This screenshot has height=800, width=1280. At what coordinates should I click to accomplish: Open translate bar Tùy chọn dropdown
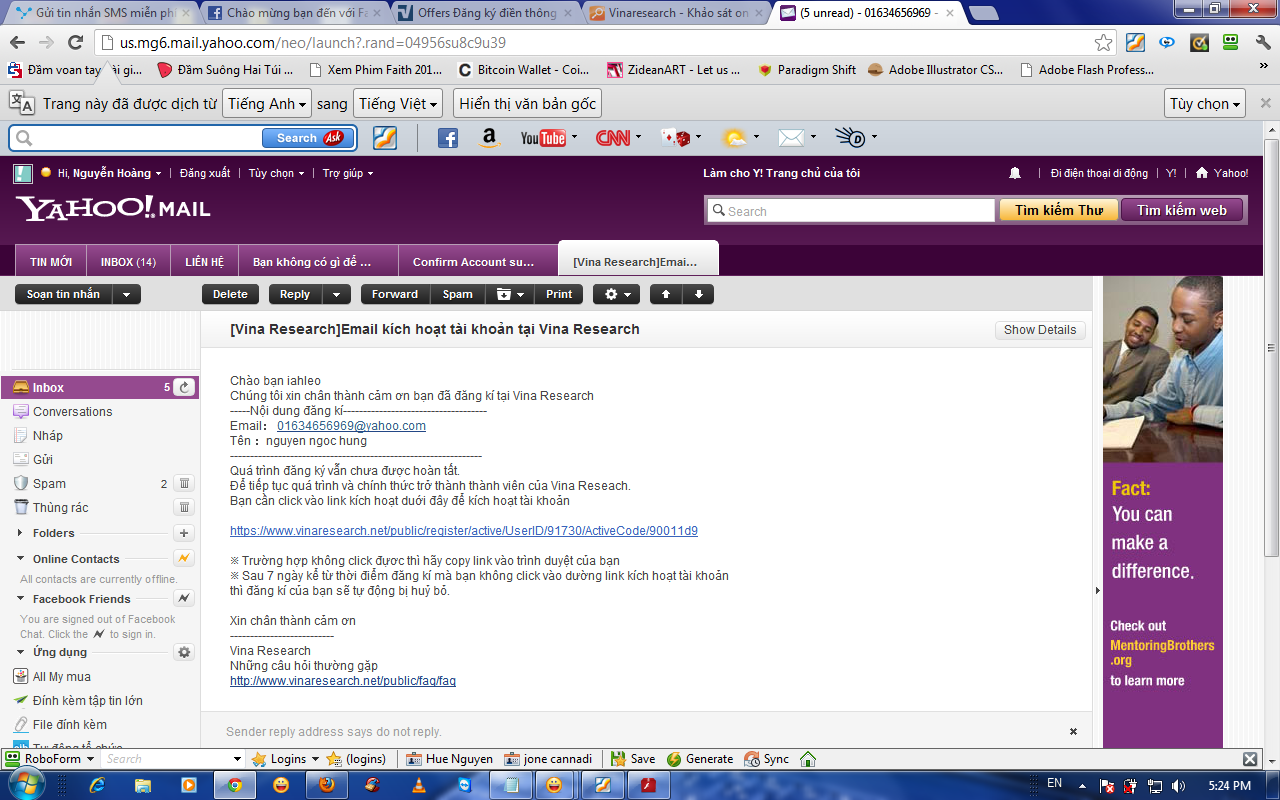1205,104
